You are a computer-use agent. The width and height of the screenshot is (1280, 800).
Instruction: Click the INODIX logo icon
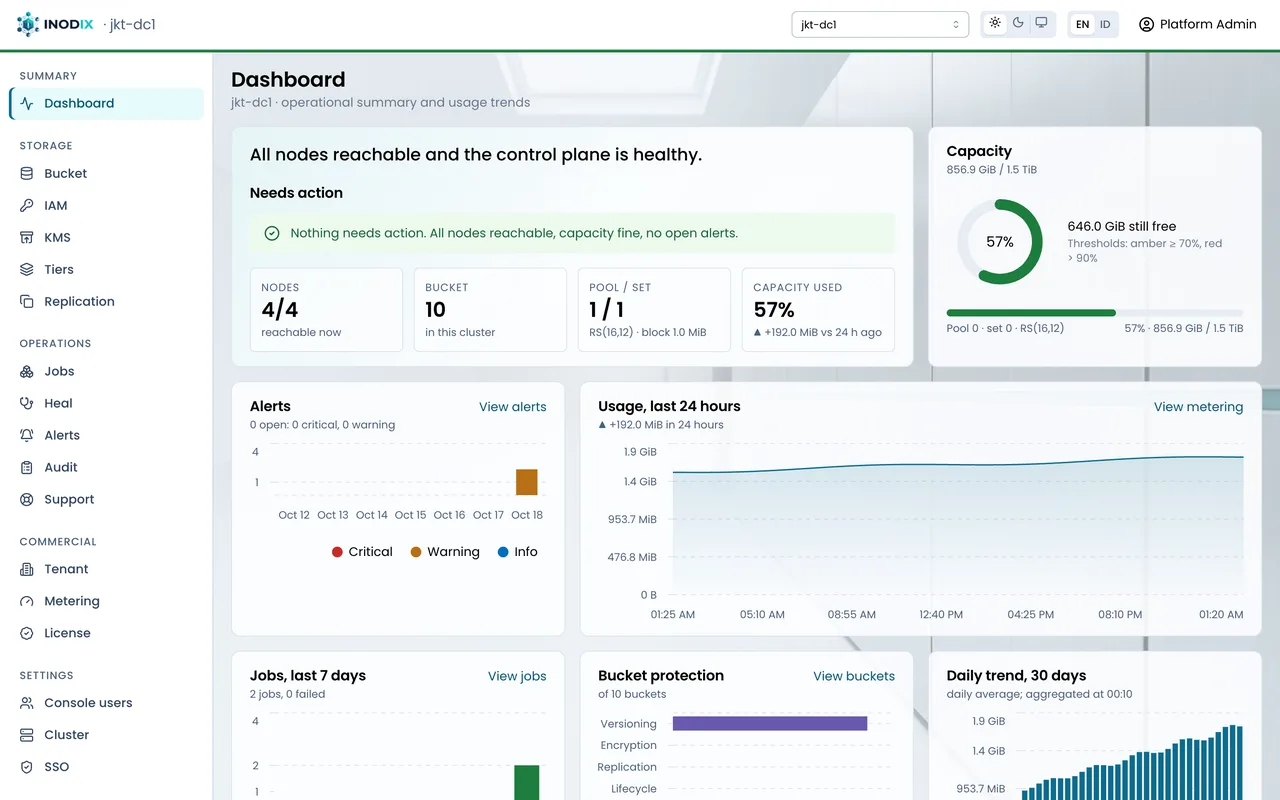point(28,24)
